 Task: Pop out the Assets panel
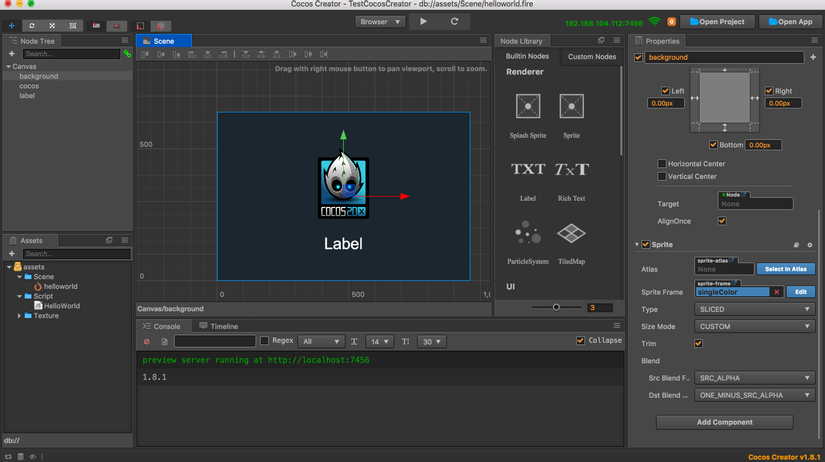tap(109, 240)
